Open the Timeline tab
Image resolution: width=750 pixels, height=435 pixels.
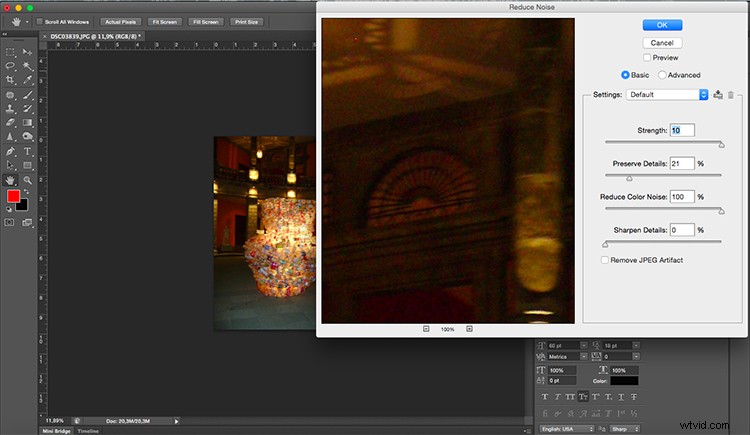(x=88, y=431)
